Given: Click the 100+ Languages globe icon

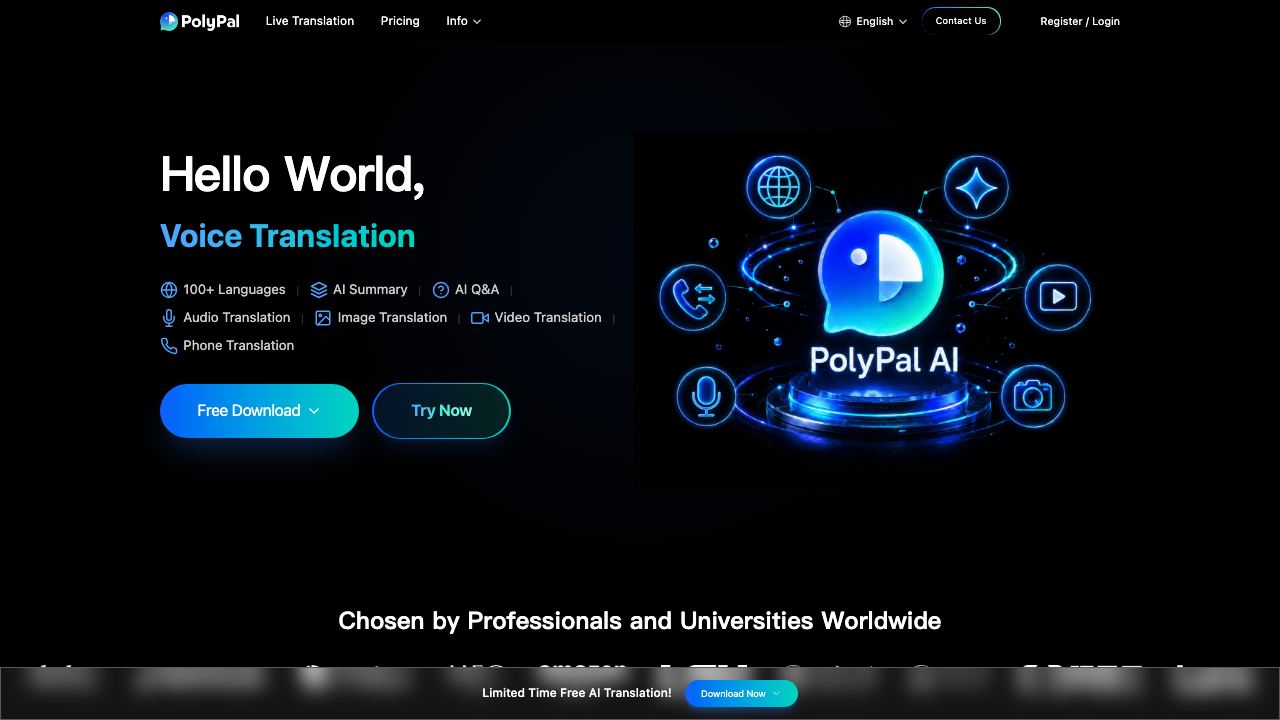Looking at the screenshot, I should (x=169, y=290).
